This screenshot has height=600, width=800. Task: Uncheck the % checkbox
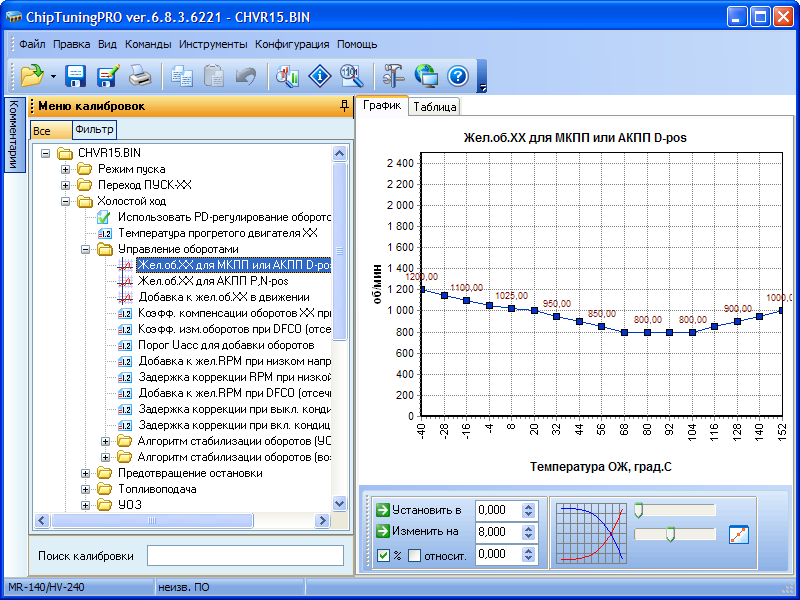click(x=384, y=555)
